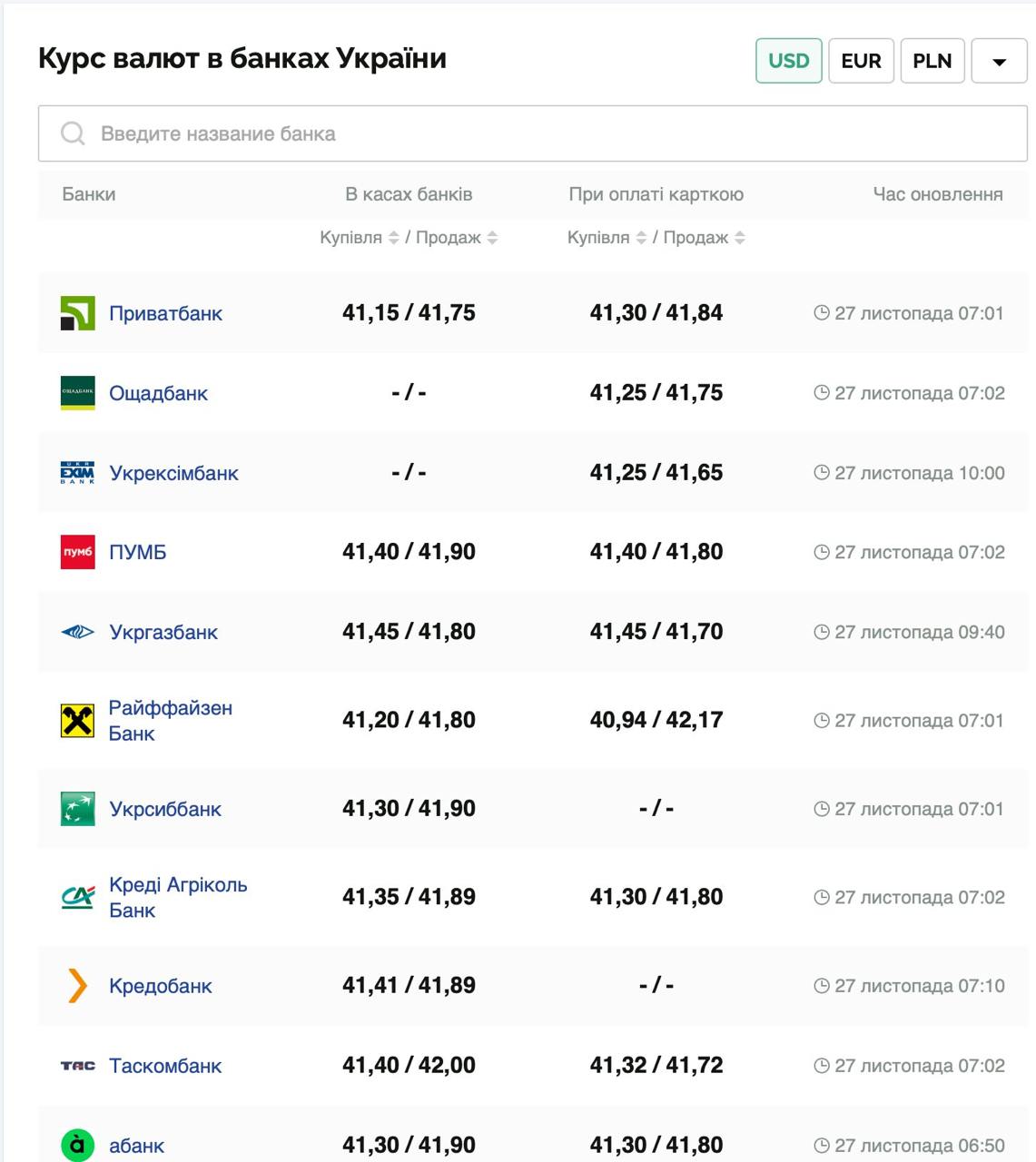The image size is (1036, 1162).
Task: Click the Raiffeisen Bank logo icon
Action: 77,721
